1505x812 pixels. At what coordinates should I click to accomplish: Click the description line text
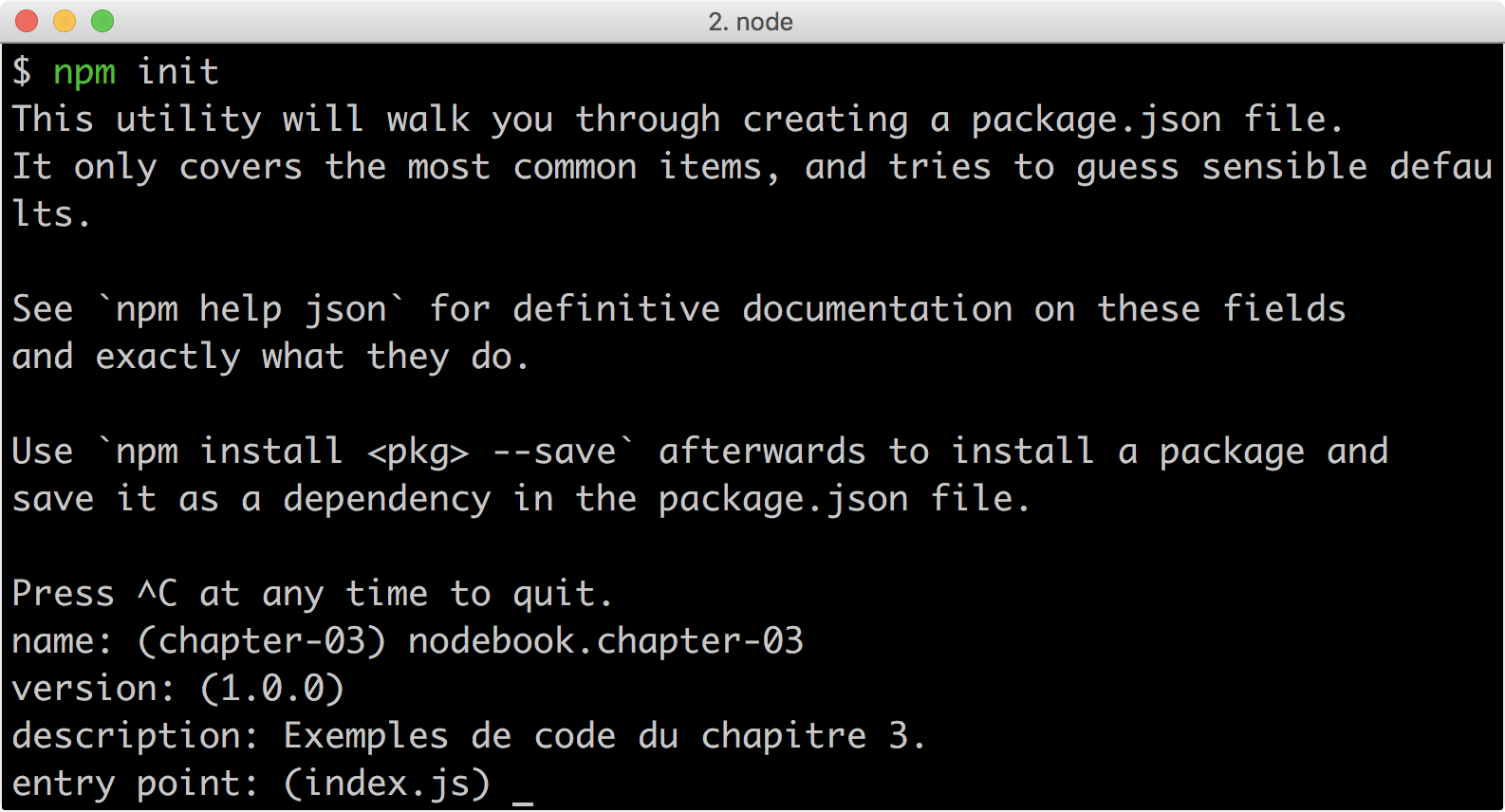465,735
